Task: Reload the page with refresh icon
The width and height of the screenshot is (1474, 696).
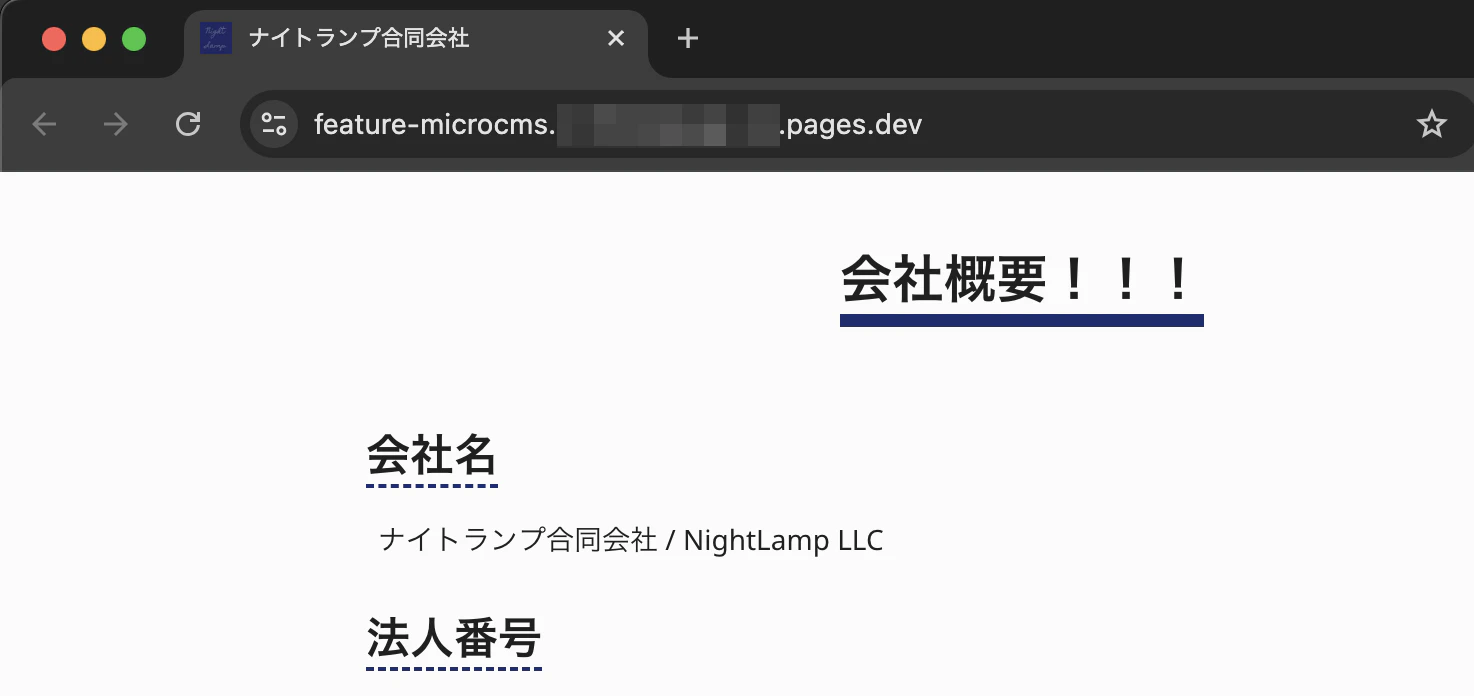Action: [188, 124]
